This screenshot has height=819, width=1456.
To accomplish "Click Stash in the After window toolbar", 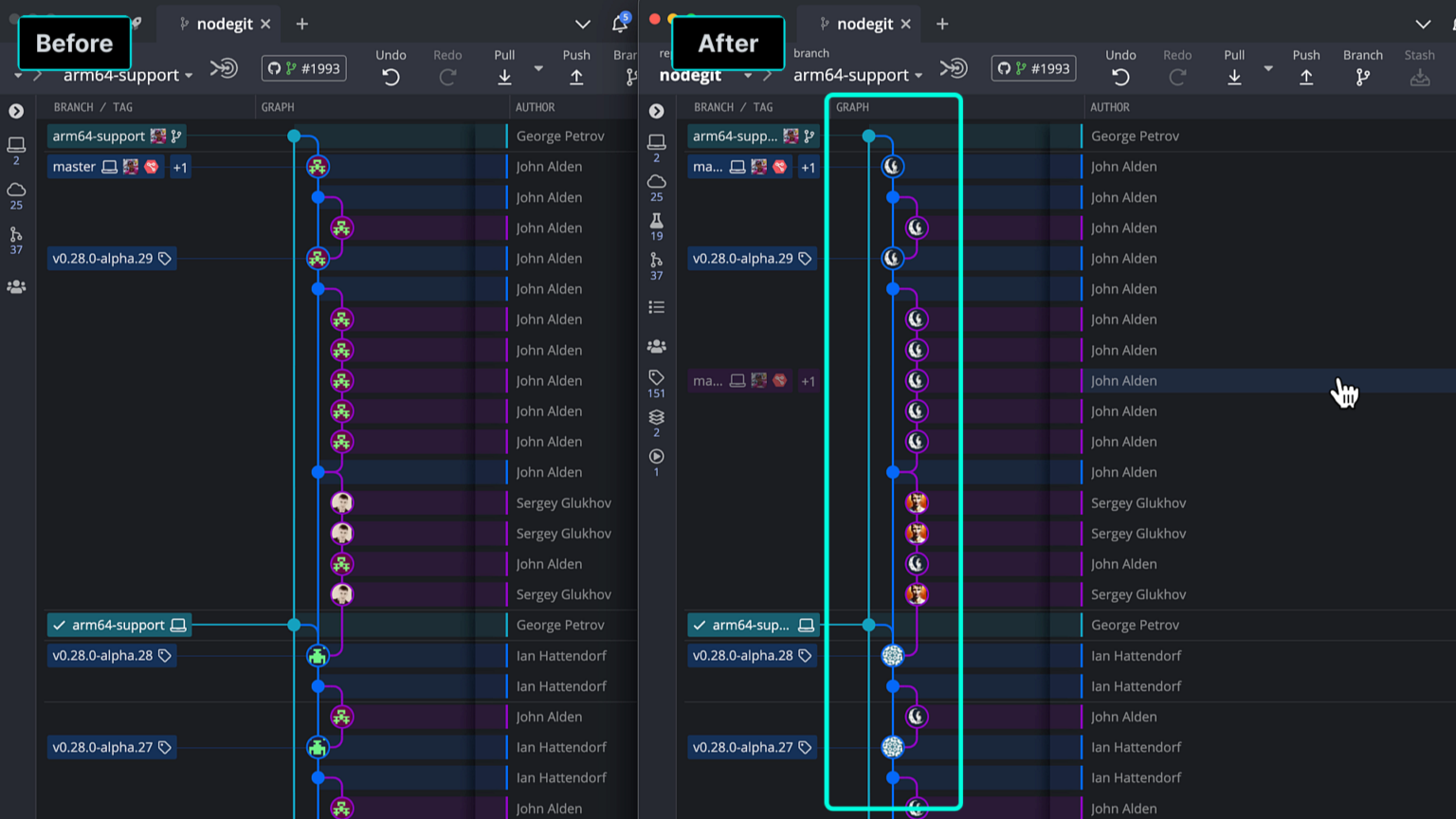I will point(1420,67).
